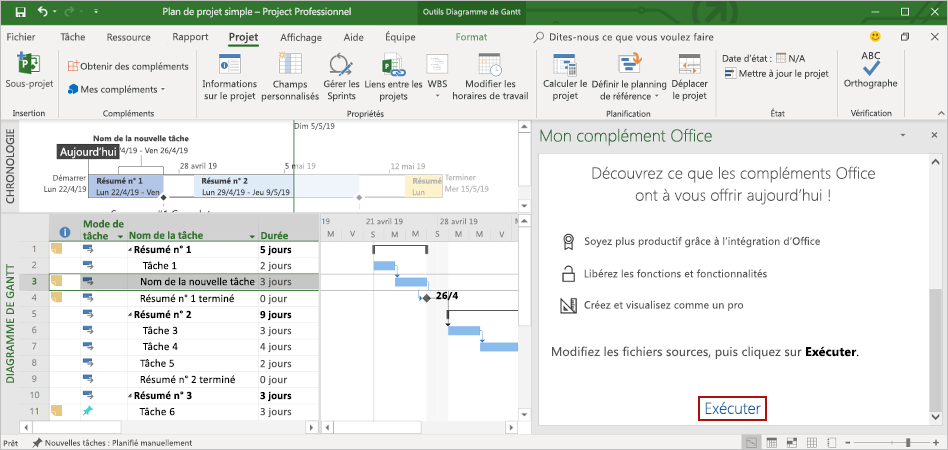Click the pin task mode icon in row 11

[x=88, y=412]
